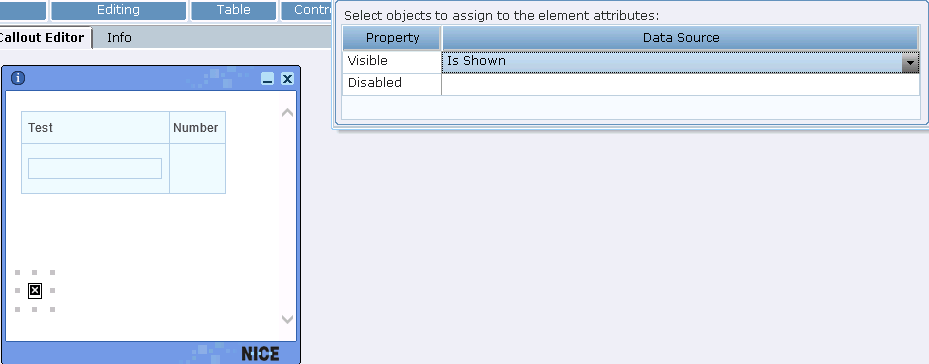Select the Callout Editor tab
The width and height of the screenshot is (929, 364).
click(x=42, y=37)
